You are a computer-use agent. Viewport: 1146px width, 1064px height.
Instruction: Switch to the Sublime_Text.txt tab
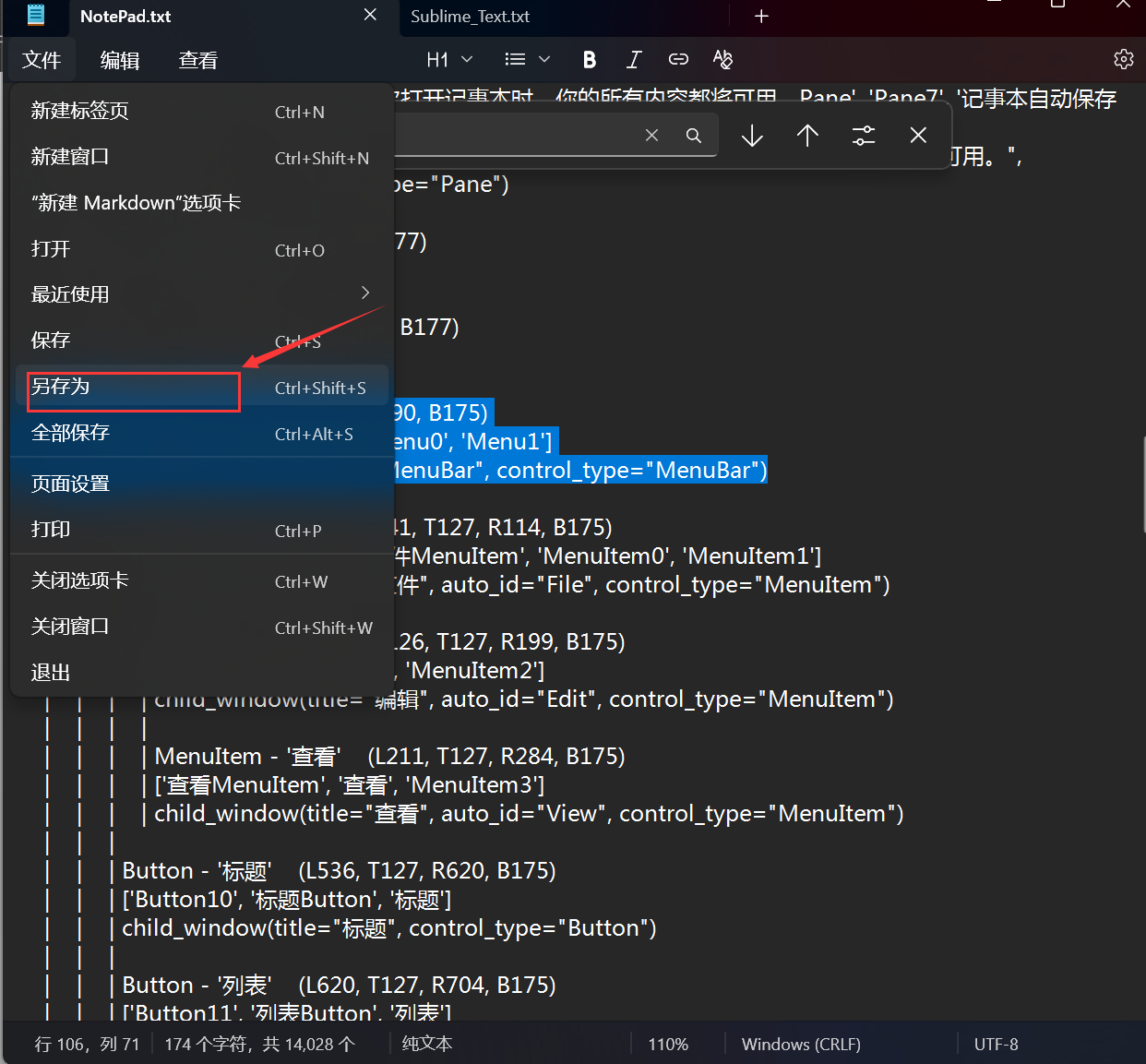471,17
